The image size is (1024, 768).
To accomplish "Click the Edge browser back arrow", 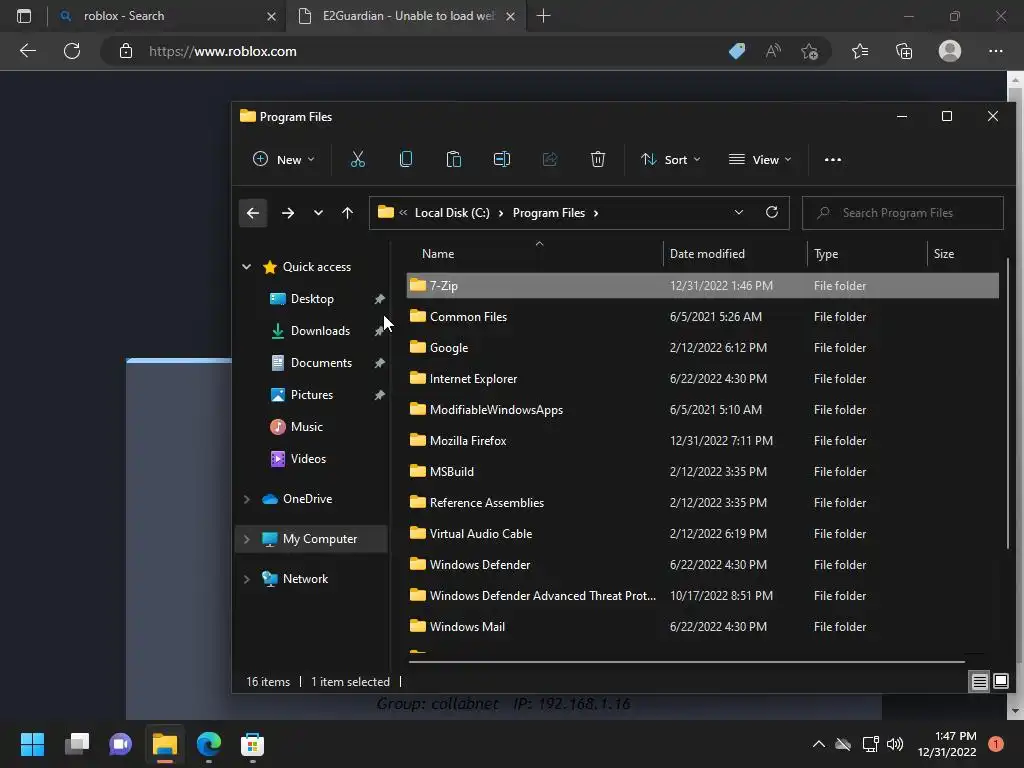I will 27,51.
